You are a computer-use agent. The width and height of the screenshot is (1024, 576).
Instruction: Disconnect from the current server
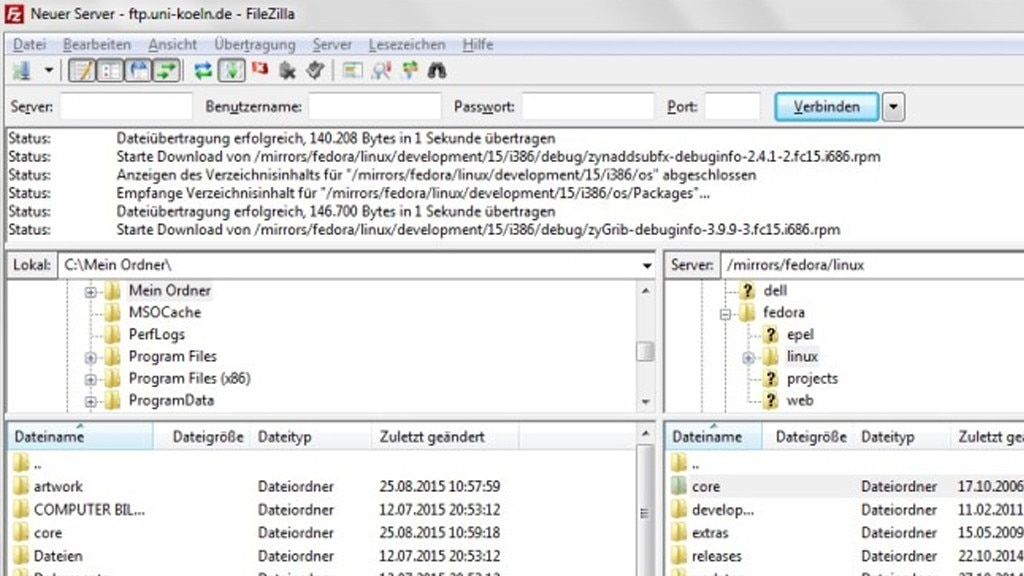(x=287, y=71)
